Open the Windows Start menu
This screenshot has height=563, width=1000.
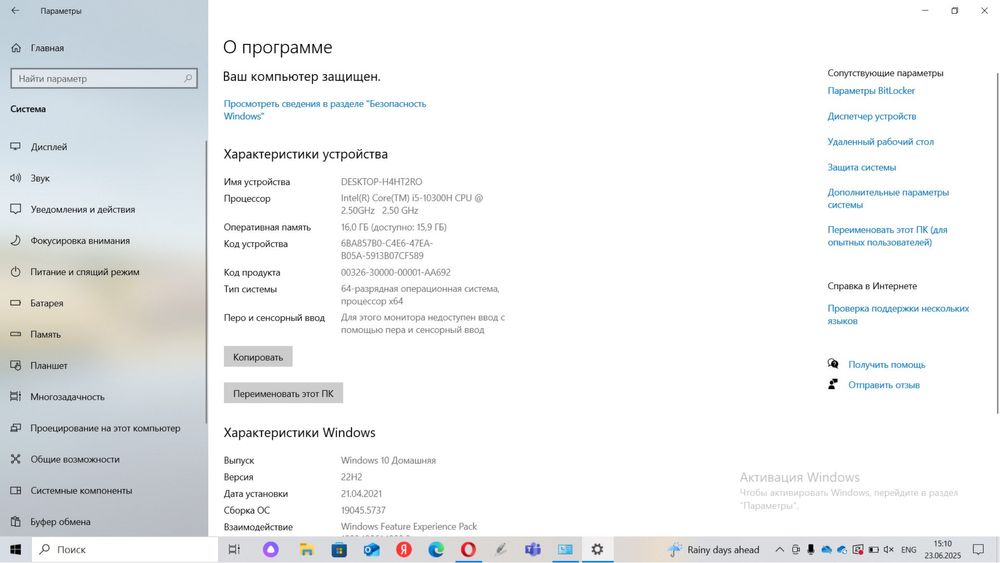click(x=15, y=550)
